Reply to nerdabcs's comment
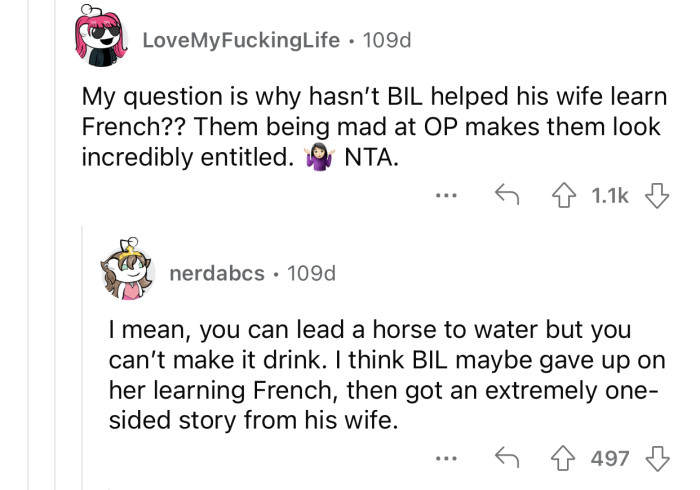Viewport: 700px width, 490px height. (507, 458)
